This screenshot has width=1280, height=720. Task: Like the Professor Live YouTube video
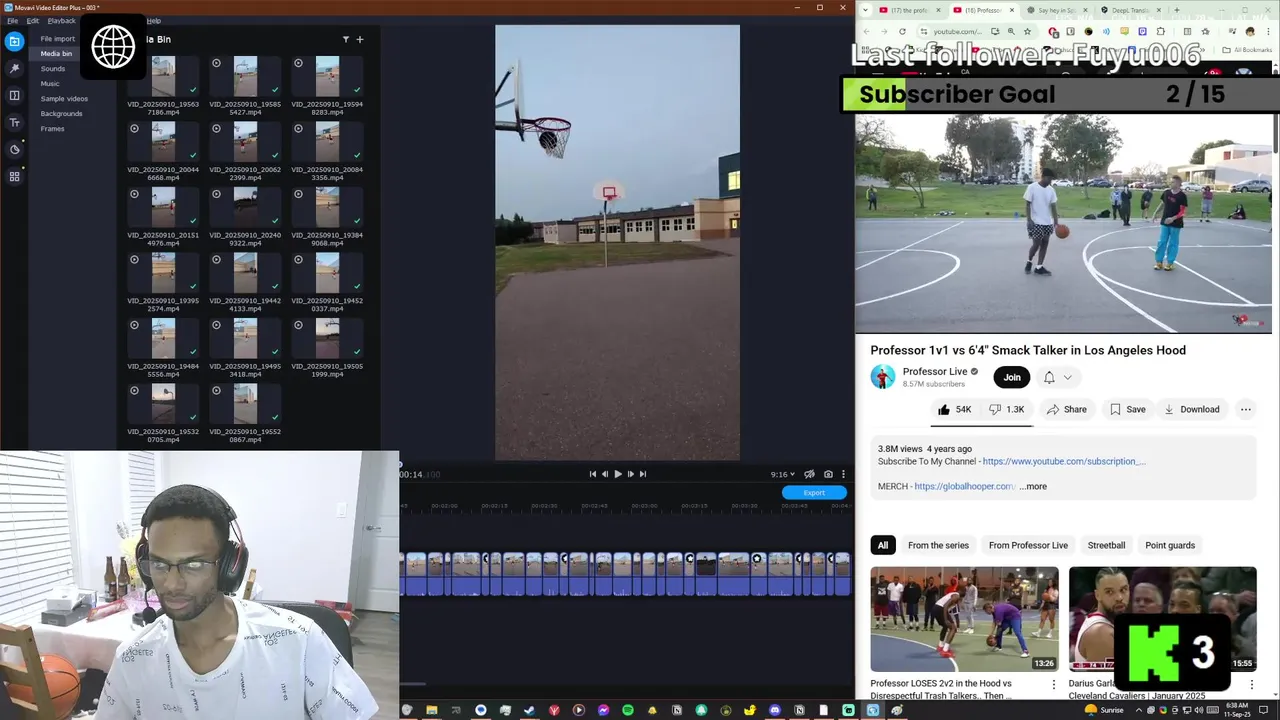pos(955,409)
